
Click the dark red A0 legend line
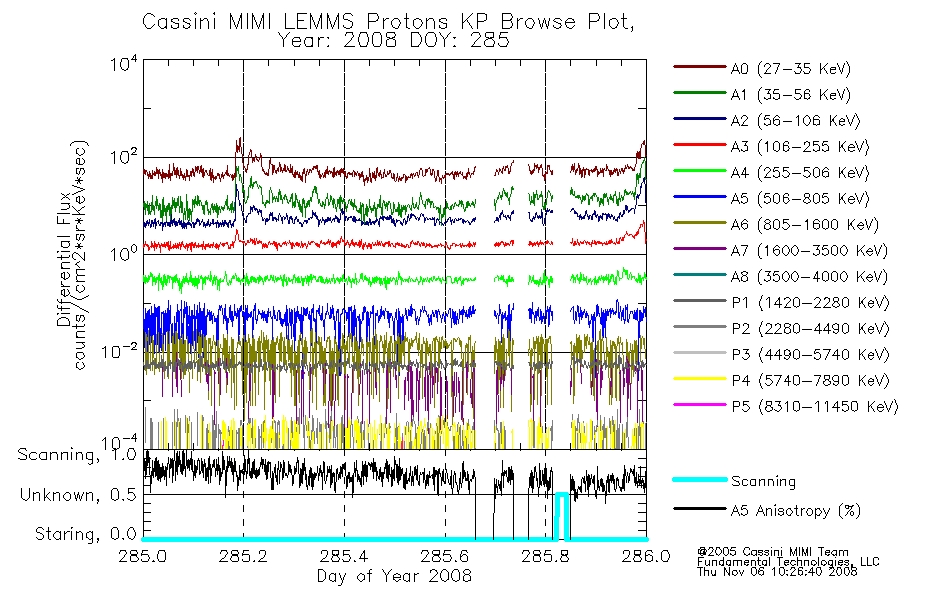700,67
